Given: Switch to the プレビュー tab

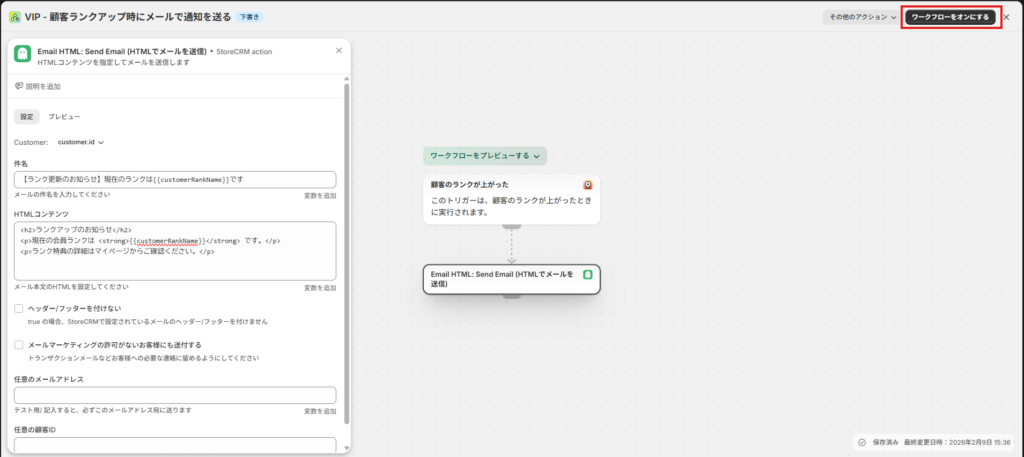Looking at the screenshot, I should point(65,117).
